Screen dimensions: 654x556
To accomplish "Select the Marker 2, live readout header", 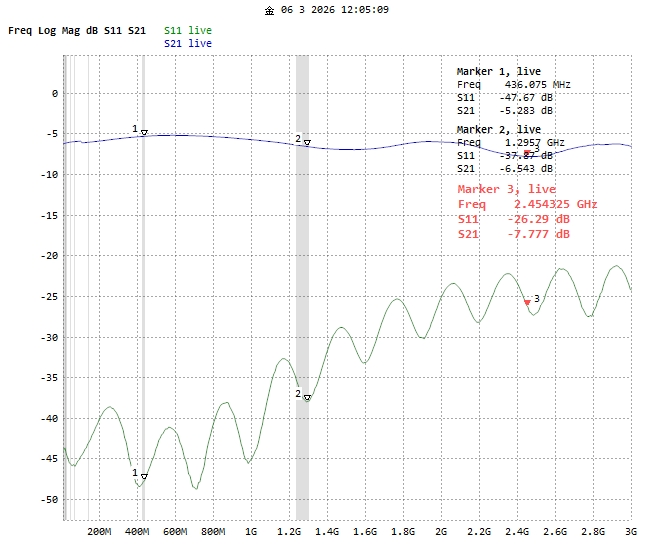I will 498,130.
